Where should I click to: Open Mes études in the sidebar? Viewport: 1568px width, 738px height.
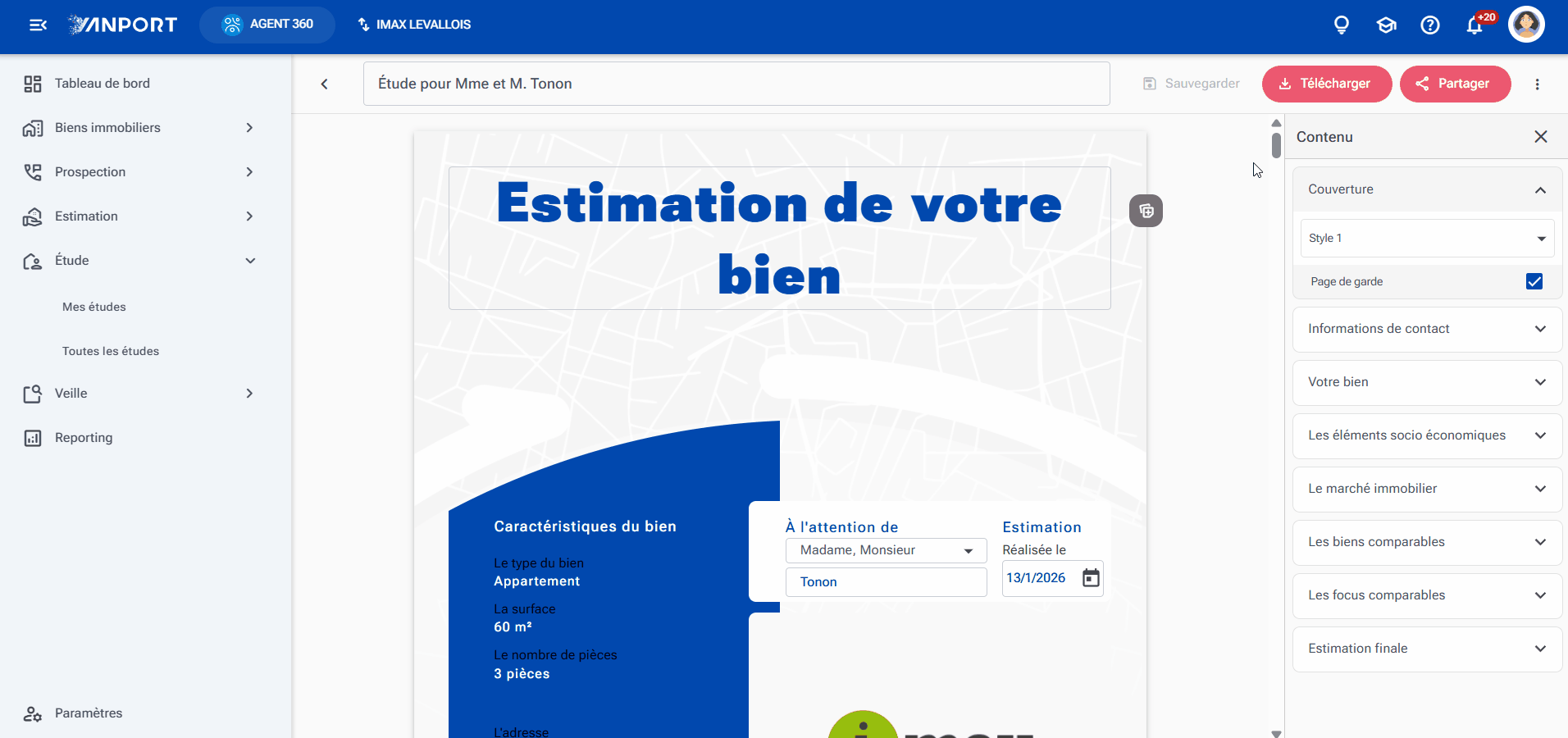94,307
